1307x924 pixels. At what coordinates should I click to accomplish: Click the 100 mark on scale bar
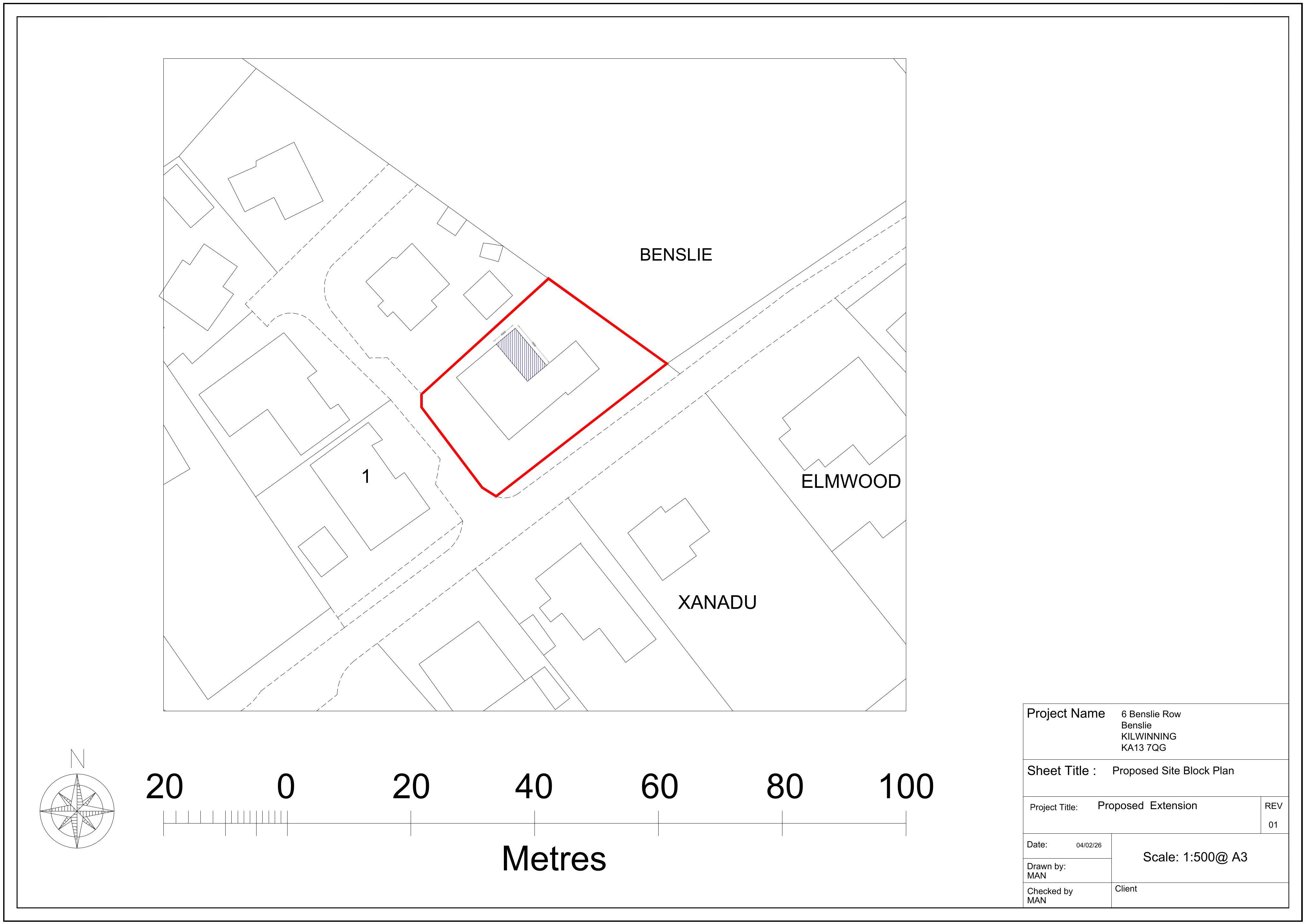coord(906,787)
